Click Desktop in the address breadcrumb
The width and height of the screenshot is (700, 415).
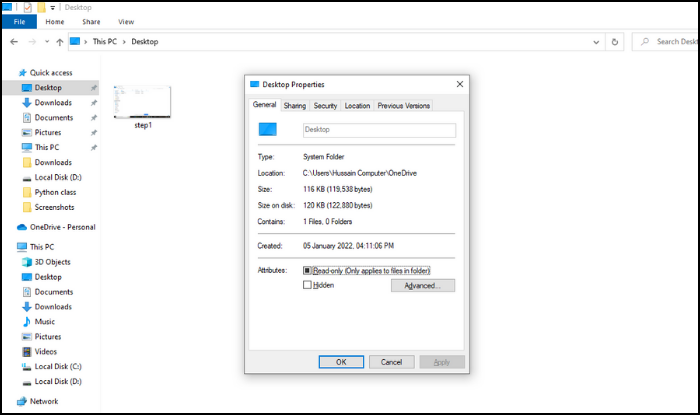[x=145, y=42]
